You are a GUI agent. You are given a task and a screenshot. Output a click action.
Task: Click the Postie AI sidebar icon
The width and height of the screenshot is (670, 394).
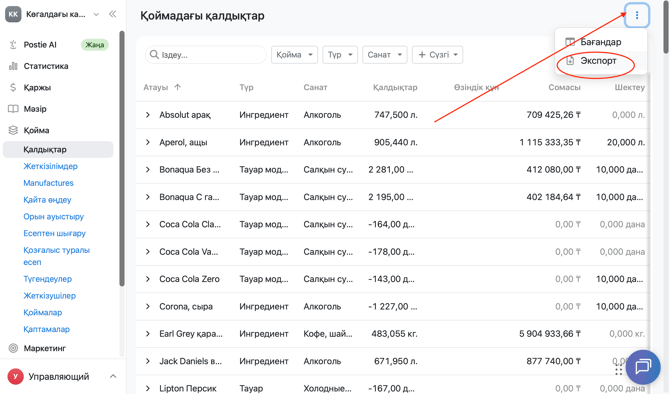click(13, 44)
